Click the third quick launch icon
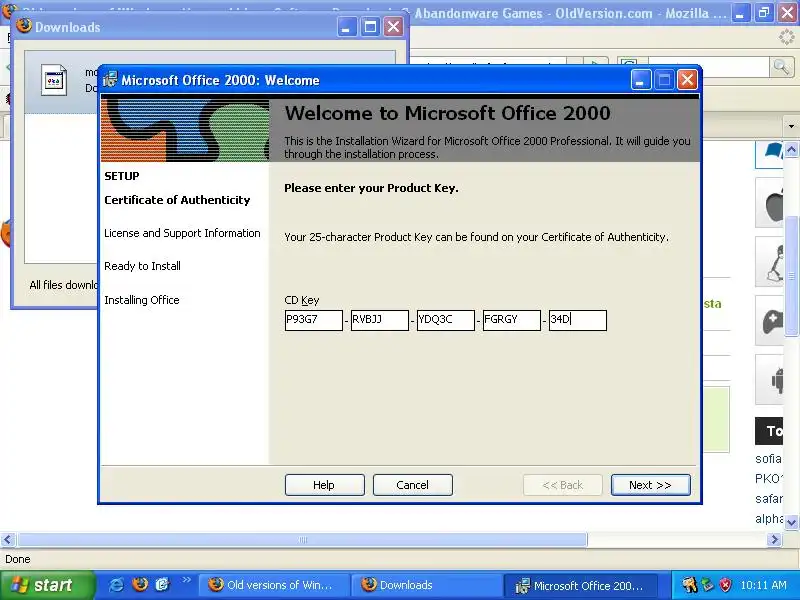Image resolution: width=800 pixels, height=600 pixels. (162, 584)
